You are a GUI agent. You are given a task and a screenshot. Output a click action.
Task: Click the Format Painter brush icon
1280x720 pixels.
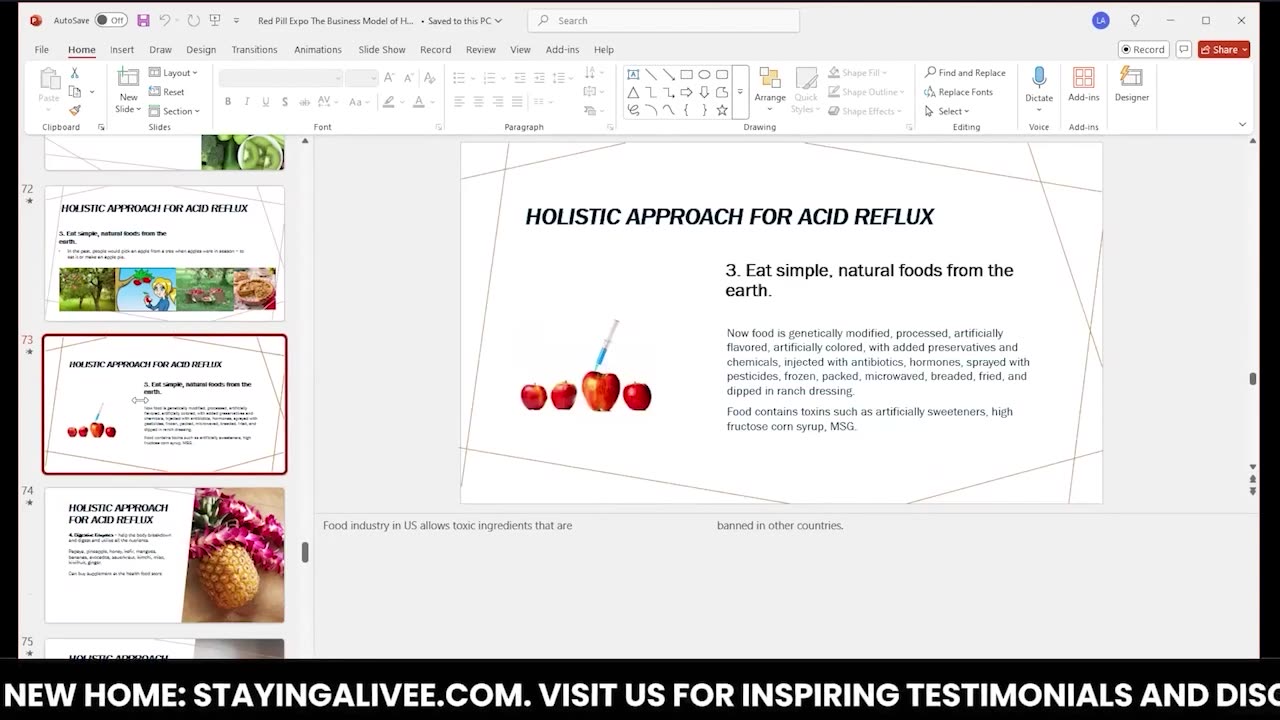point(74,110)
